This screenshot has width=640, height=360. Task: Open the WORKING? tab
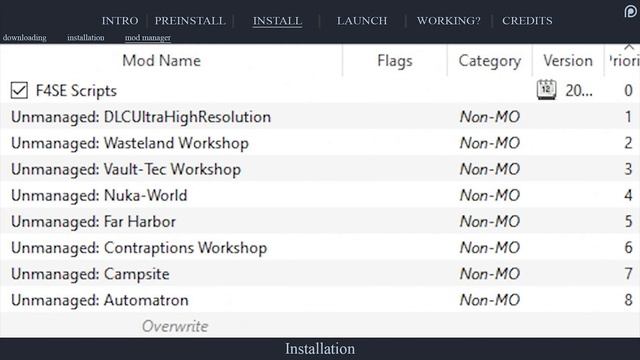(449, 20)
